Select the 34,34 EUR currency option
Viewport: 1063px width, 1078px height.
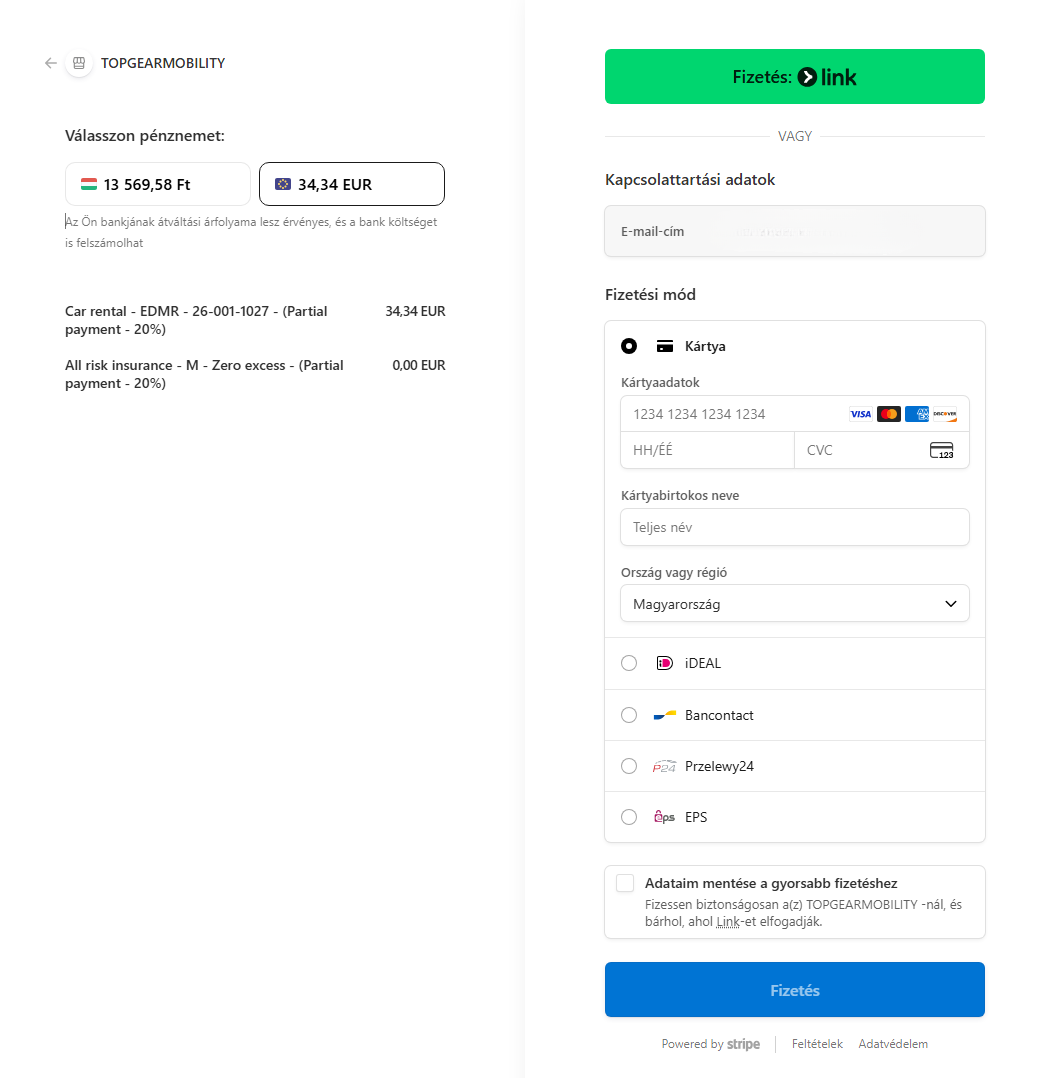(x=351, y=184)
